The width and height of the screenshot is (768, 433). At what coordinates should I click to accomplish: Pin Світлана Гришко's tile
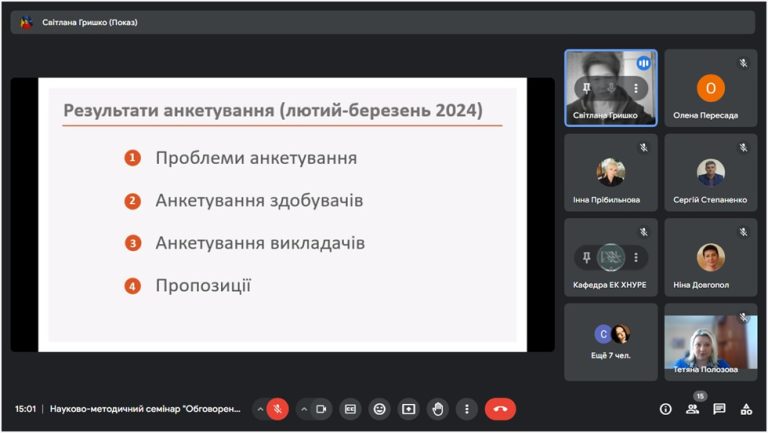coord(586,88)
